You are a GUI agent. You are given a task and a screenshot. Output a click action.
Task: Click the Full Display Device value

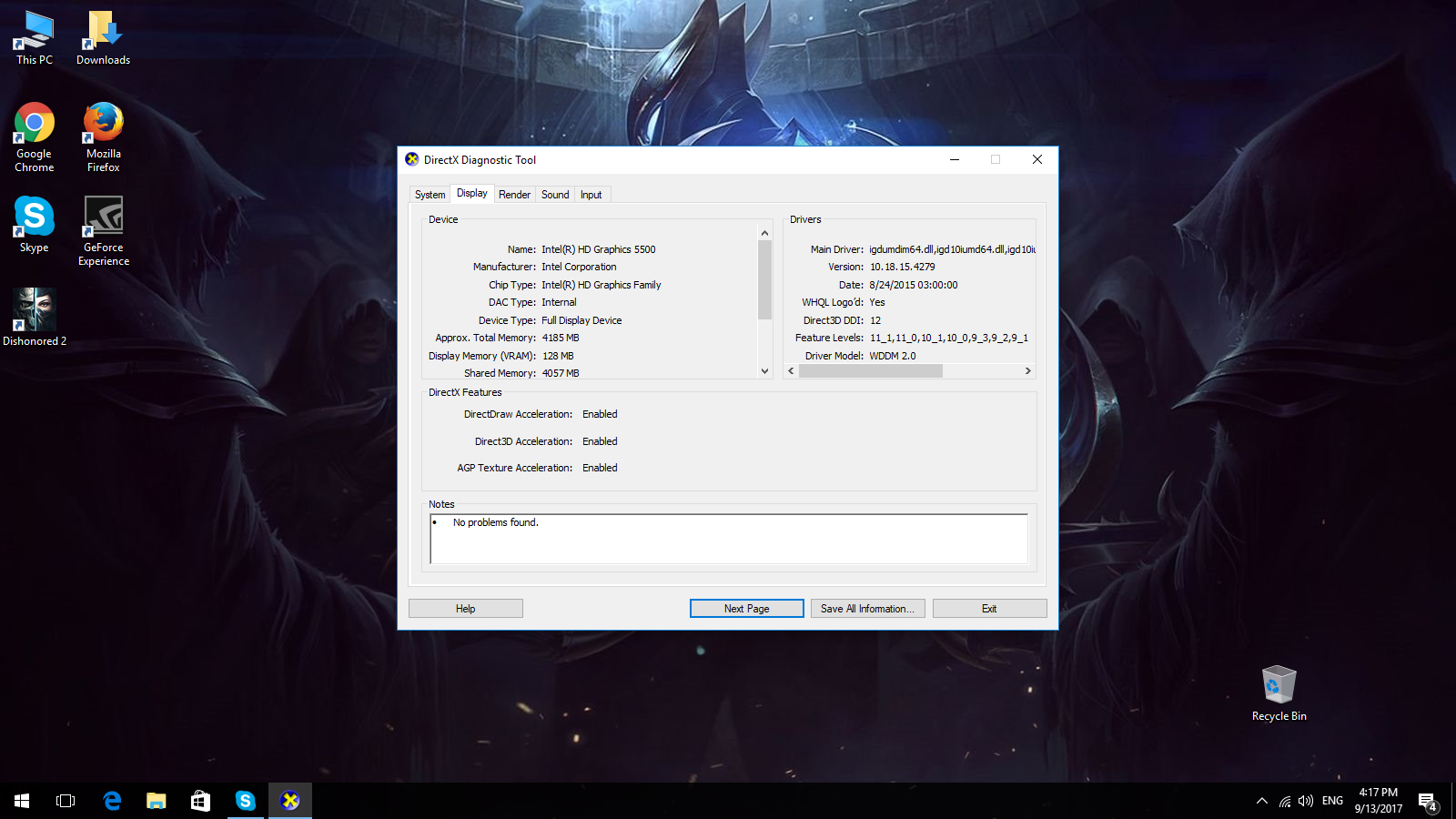(x=581, y=320)
